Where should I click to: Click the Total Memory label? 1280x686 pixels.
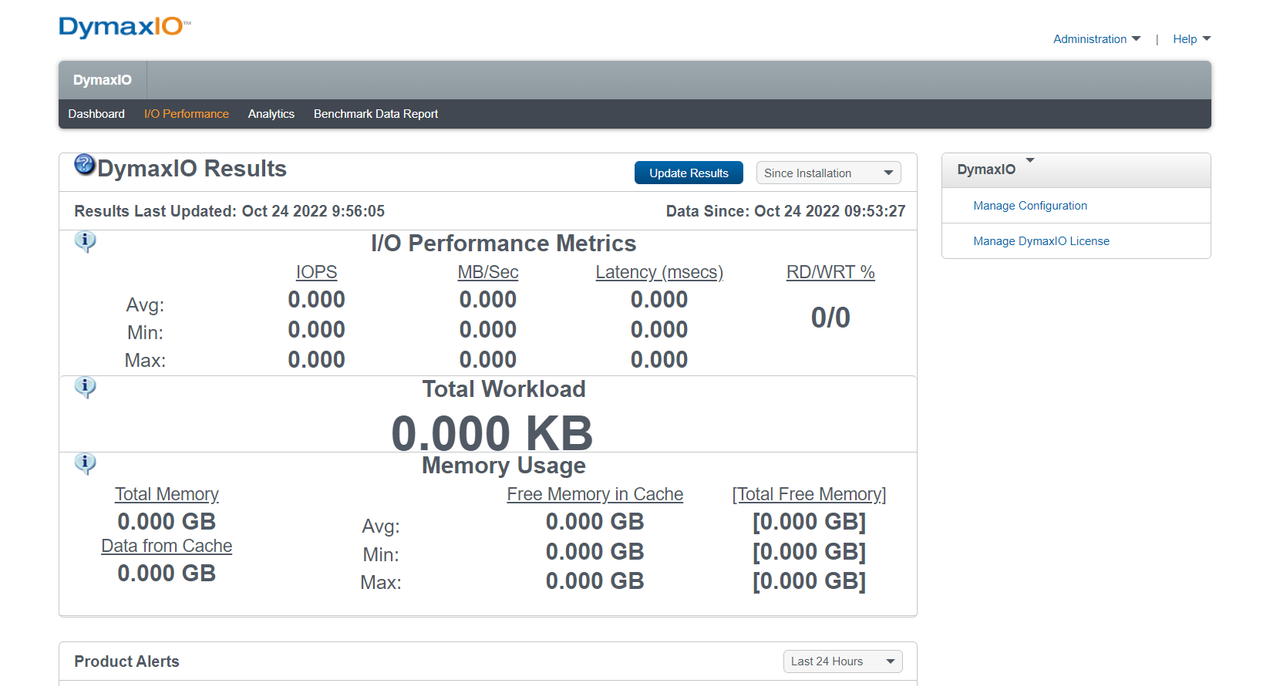(167, 494)
